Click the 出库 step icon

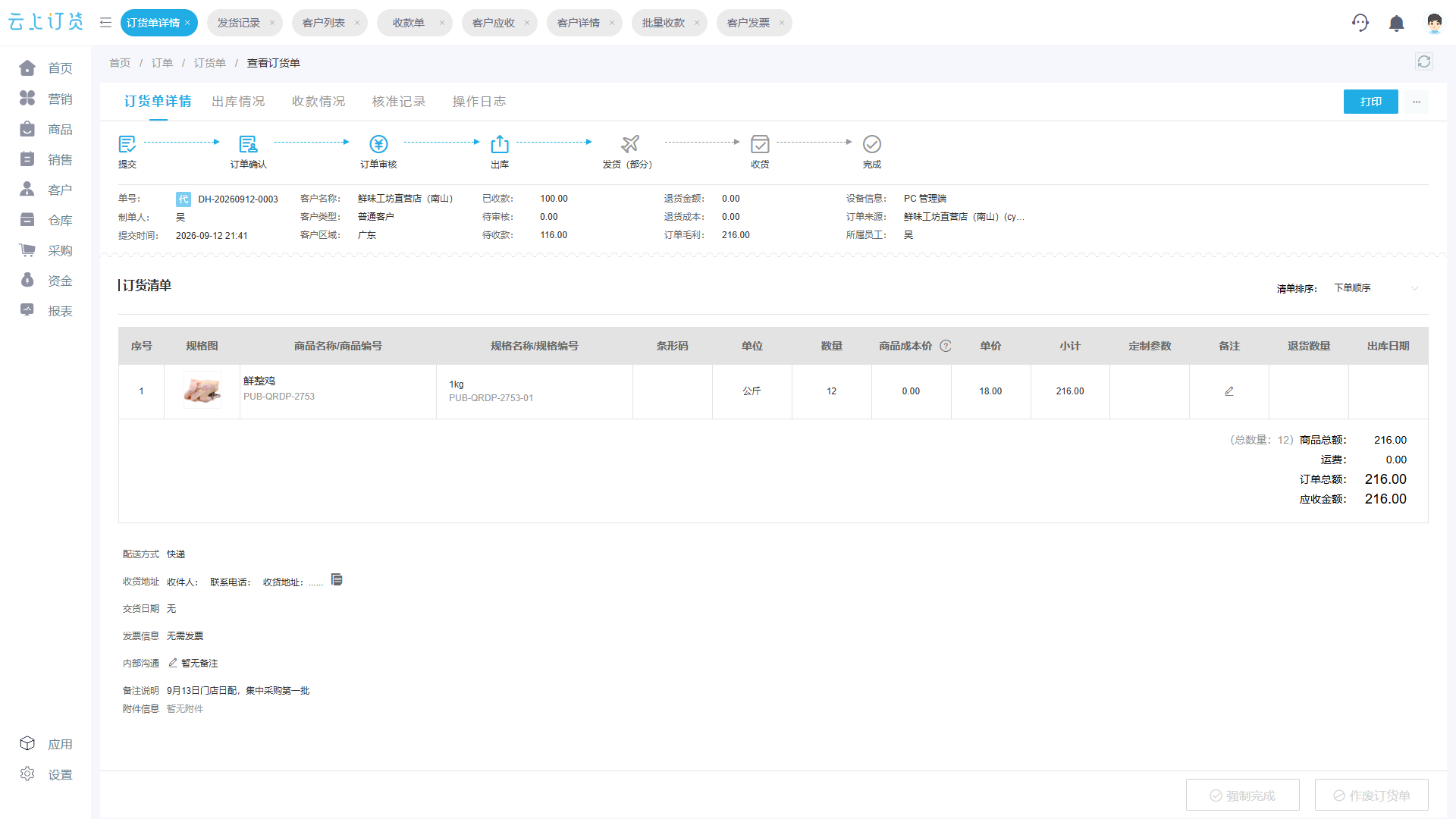point(500,144)
